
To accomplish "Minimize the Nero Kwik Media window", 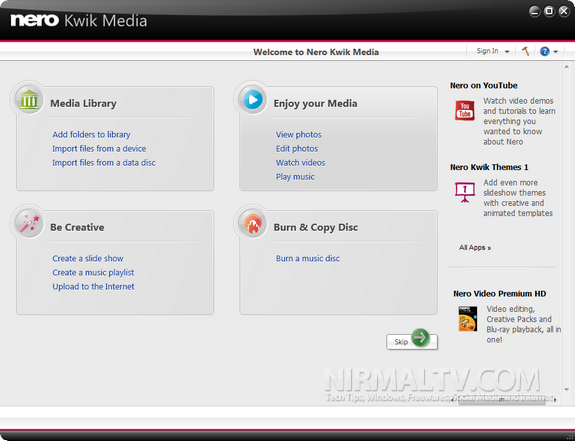I will point(534,11).
